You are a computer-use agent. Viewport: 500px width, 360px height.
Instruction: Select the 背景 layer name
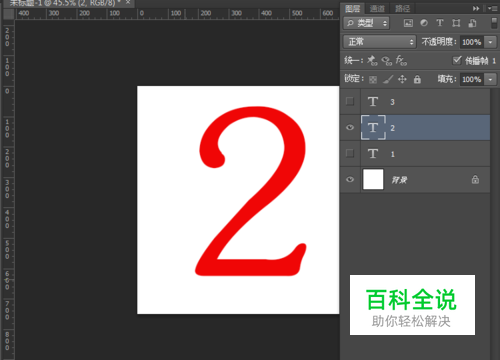(399, 180)
